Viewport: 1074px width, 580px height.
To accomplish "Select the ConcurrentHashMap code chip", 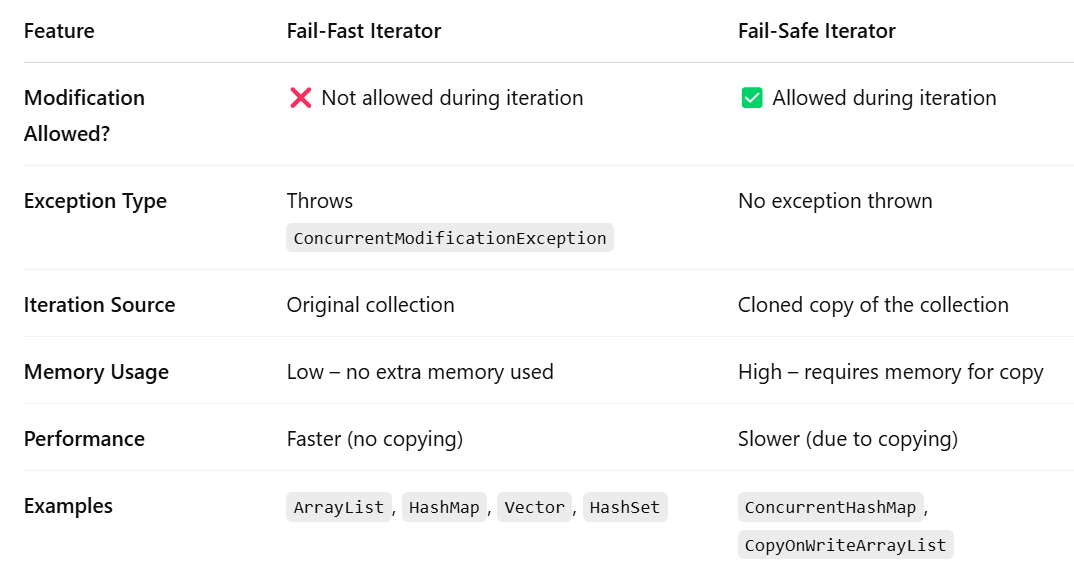I will (830, 507).
